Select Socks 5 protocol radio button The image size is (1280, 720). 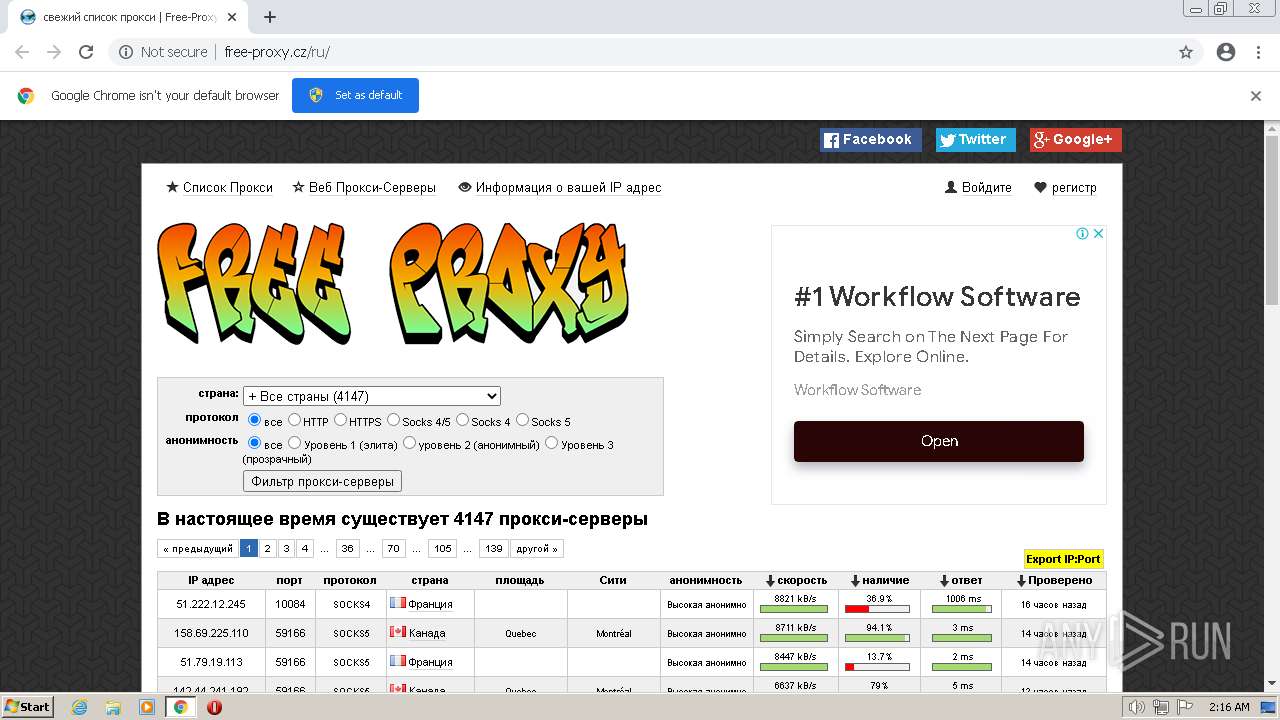(x=522, y=420)
